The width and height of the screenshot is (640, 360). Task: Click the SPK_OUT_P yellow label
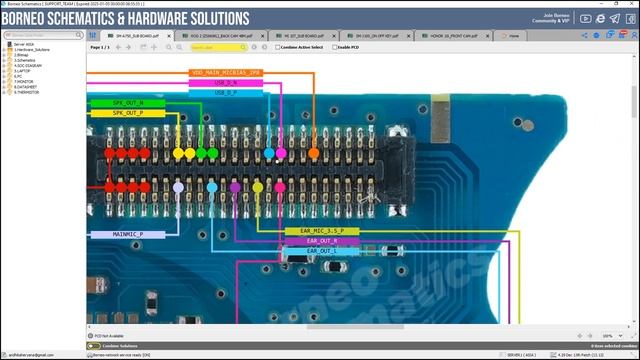[128, 113]
